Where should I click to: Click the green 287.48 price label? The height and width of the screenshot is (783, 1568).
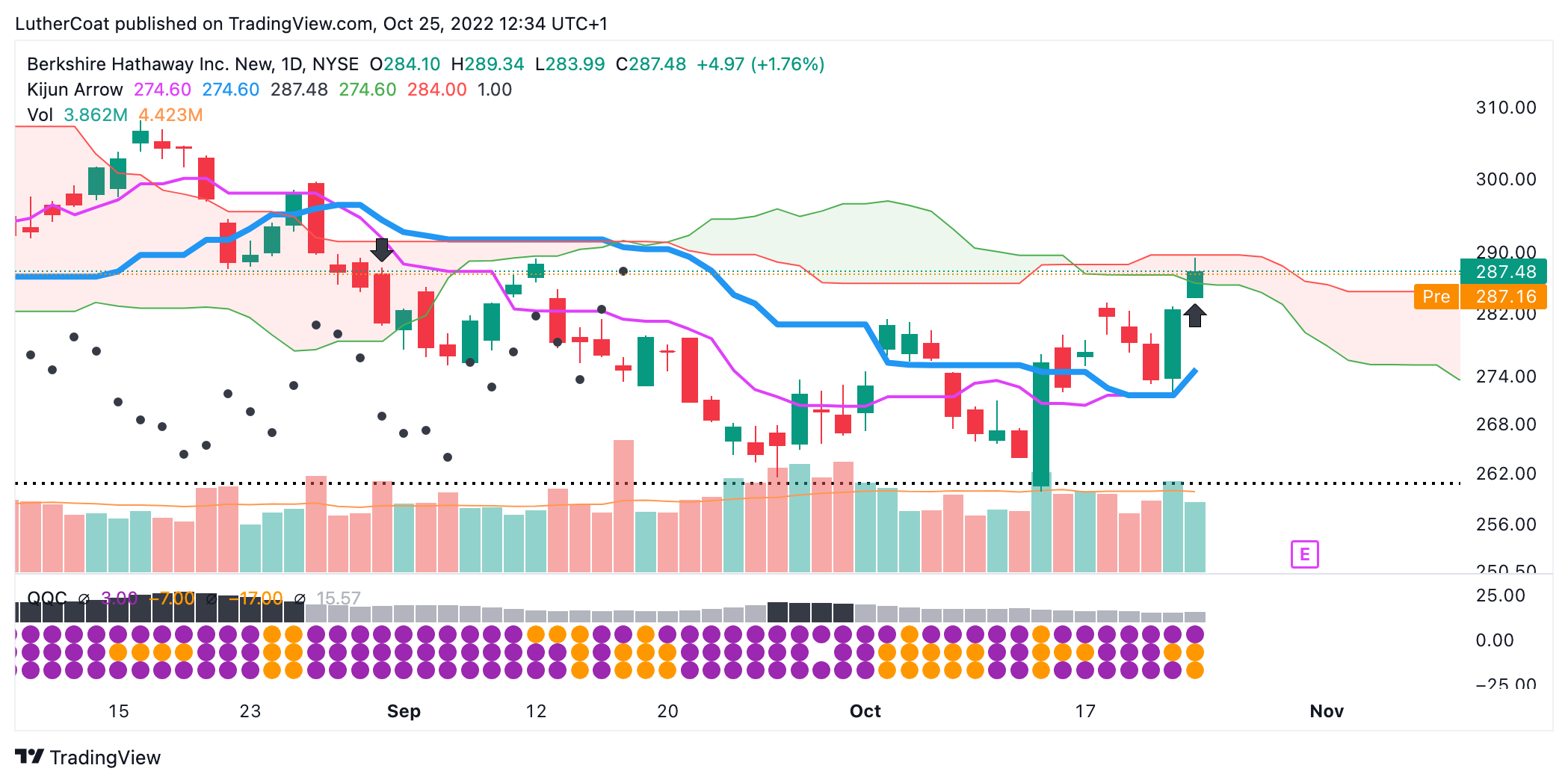click(1503, 272)
